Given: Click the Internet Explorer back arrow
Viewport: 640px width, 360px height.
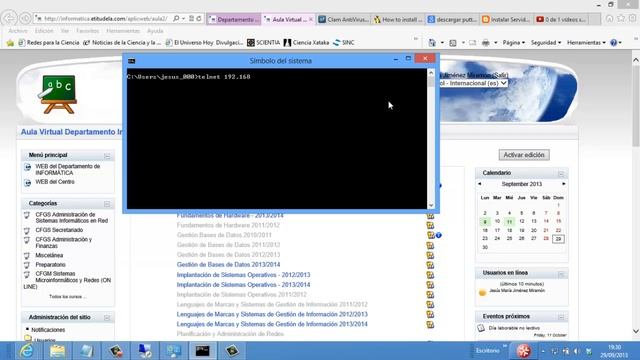Looking at the screenshot, I should point(9,18).
